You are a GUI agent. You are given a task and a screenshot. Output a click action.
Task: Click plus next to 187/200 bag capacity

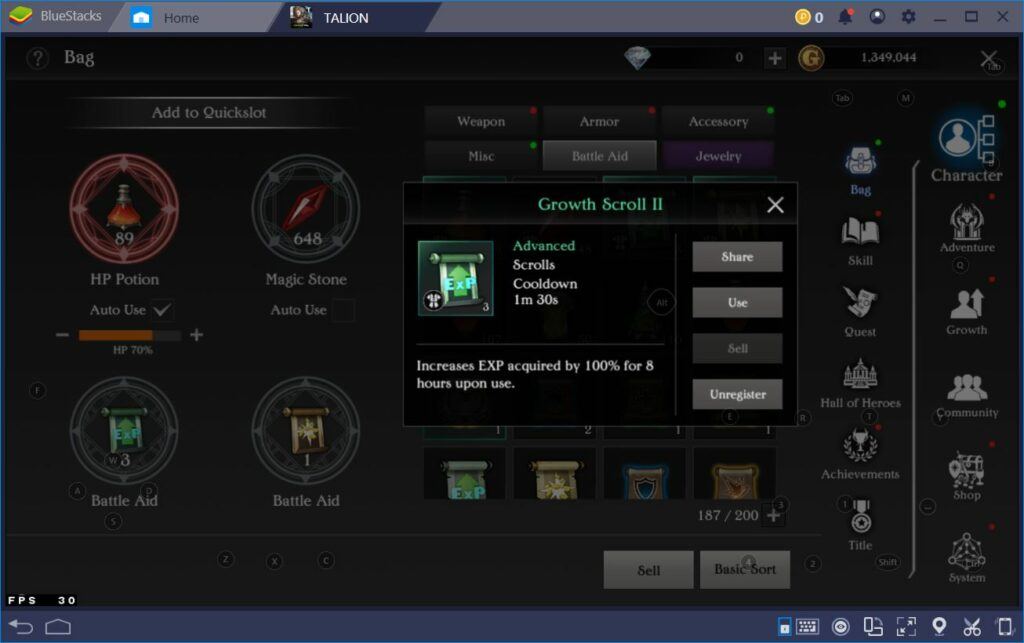(x=775, y=514)
